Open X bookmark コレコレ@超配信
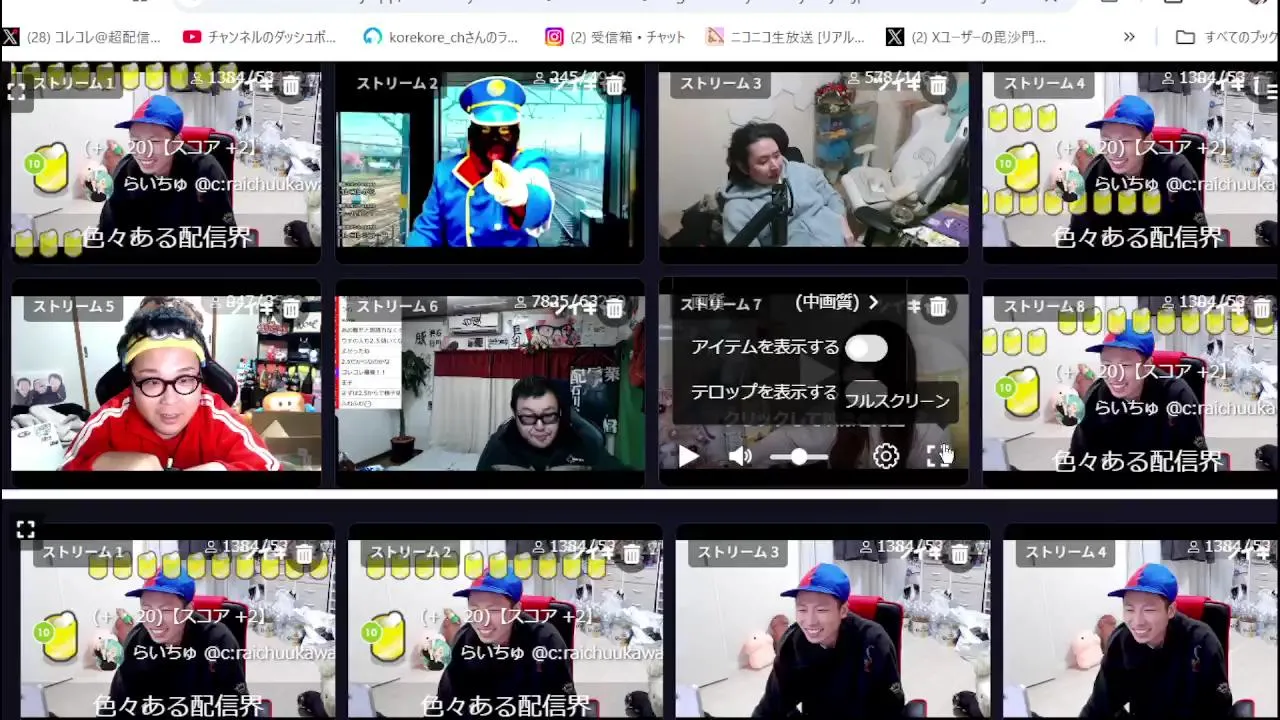 tap(82, 37)
